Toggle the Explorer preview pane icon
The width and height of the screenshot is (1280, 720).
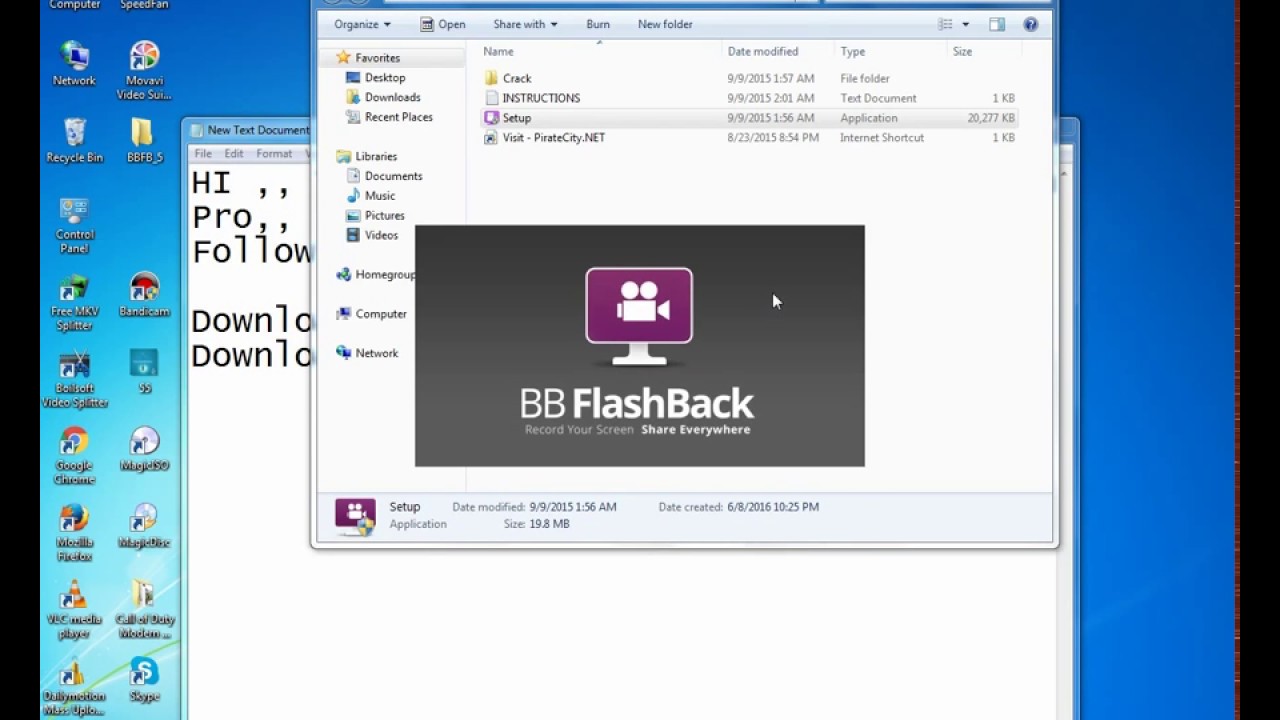997,24
